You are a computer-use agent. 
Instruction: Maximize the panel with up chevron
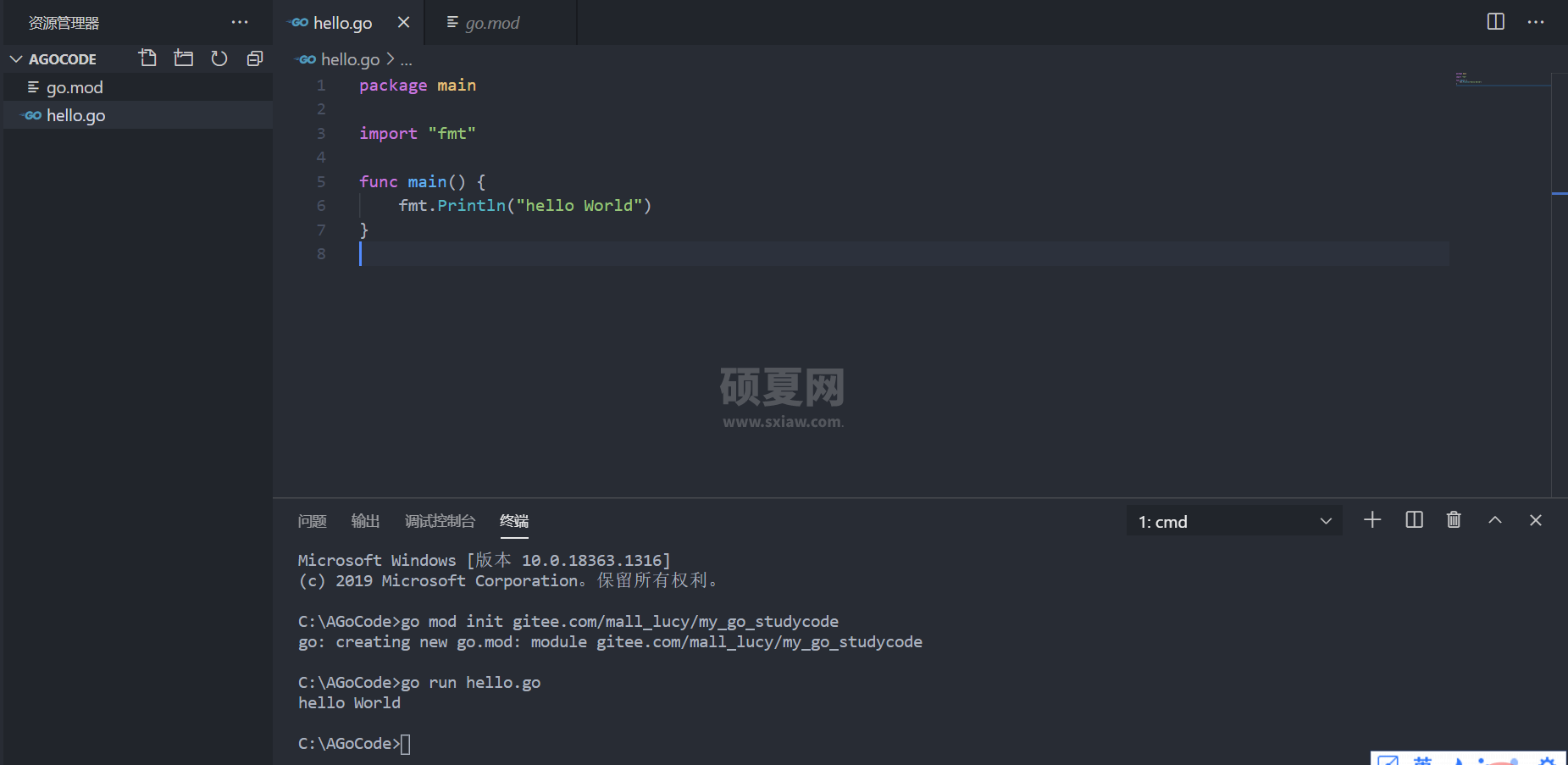[1495, 520]
